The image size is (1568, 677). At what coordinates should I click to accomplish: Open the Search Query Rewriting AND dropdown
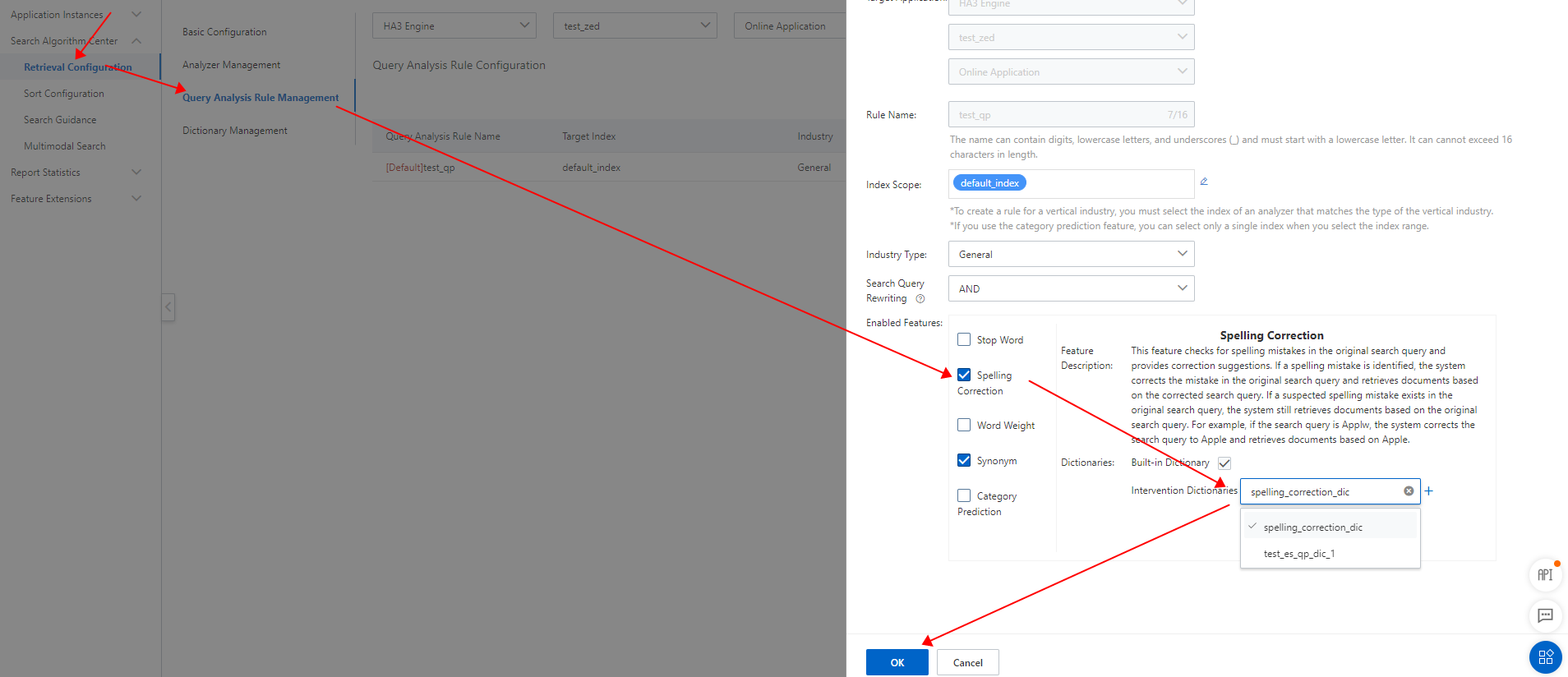1071,288
